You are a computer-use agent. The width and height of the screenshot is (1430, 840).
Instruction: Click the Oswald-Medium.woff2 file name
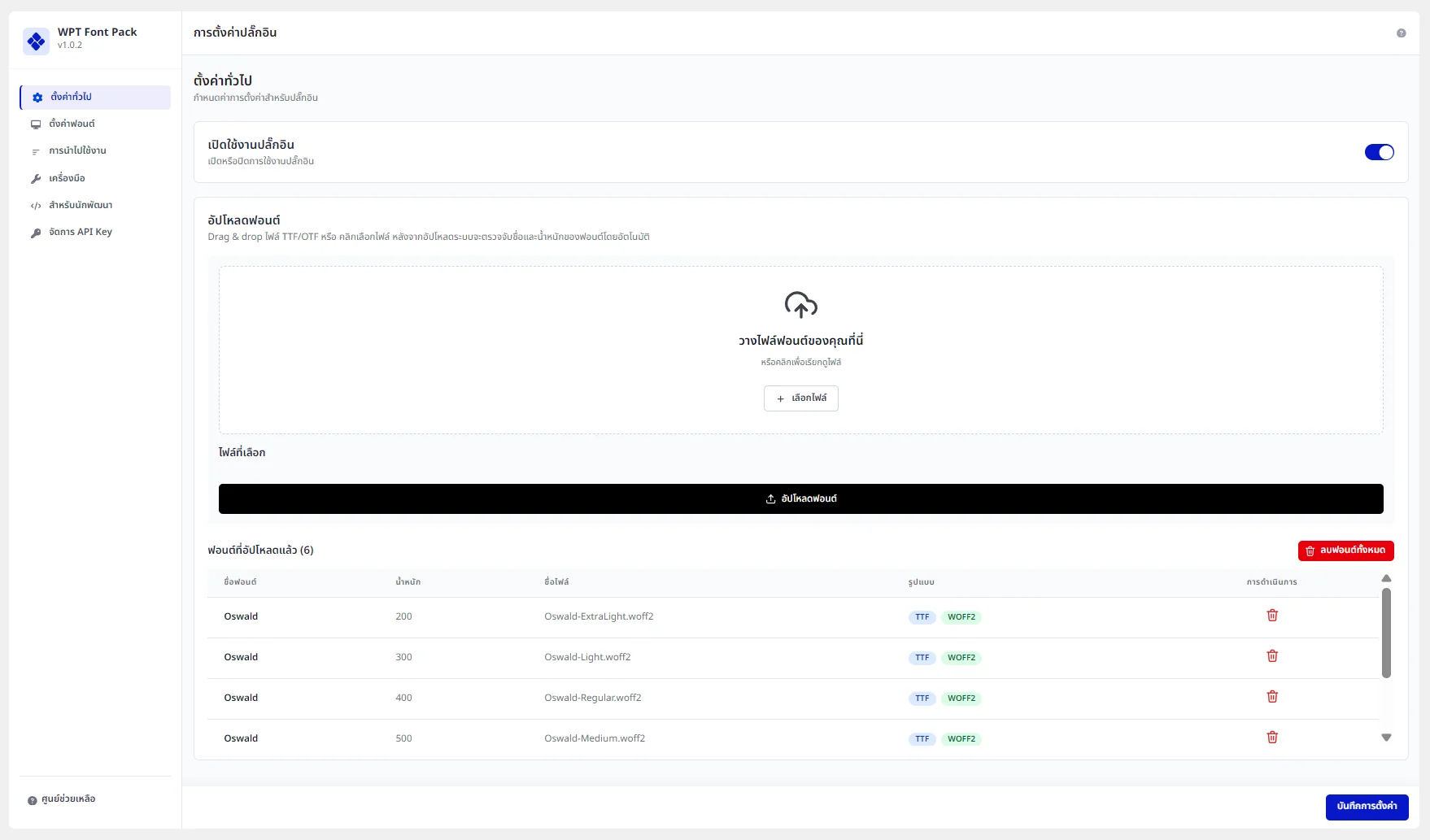pyautogui.click(x=595, y=738)
